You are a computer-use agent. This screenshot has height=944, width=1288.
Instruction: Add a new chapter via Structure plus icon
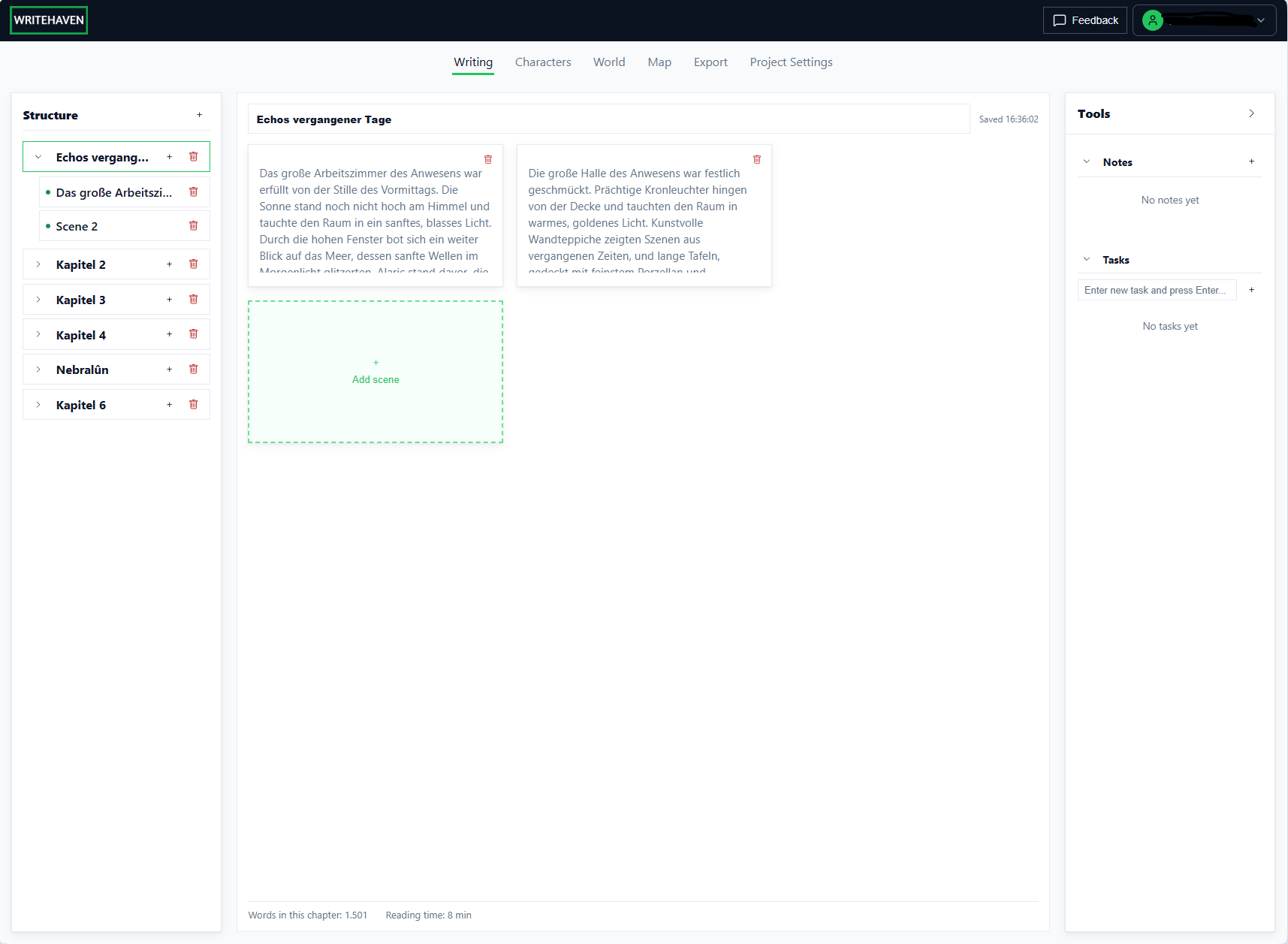coord(199,115)
